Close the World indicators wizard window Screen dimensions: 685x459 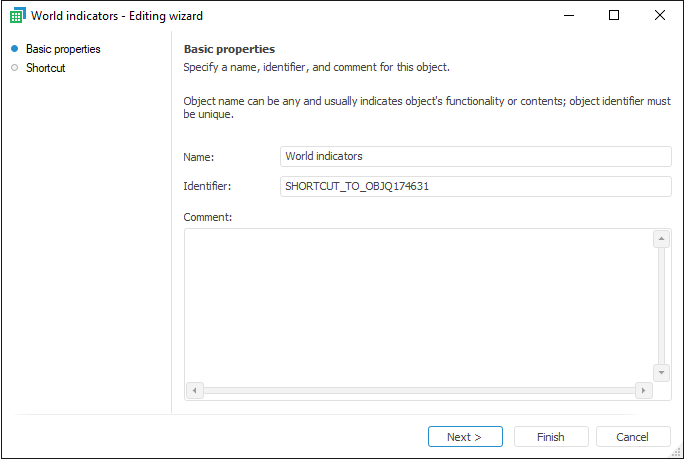click(660, 16)
